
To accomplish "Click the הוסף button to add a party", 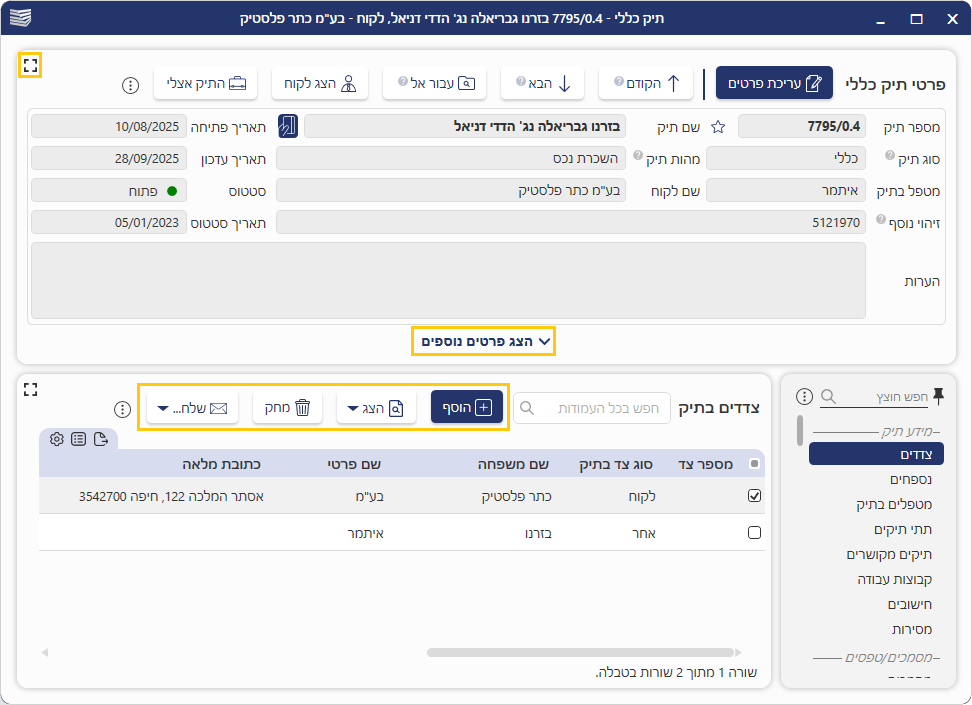I will (x=468, y=408).
